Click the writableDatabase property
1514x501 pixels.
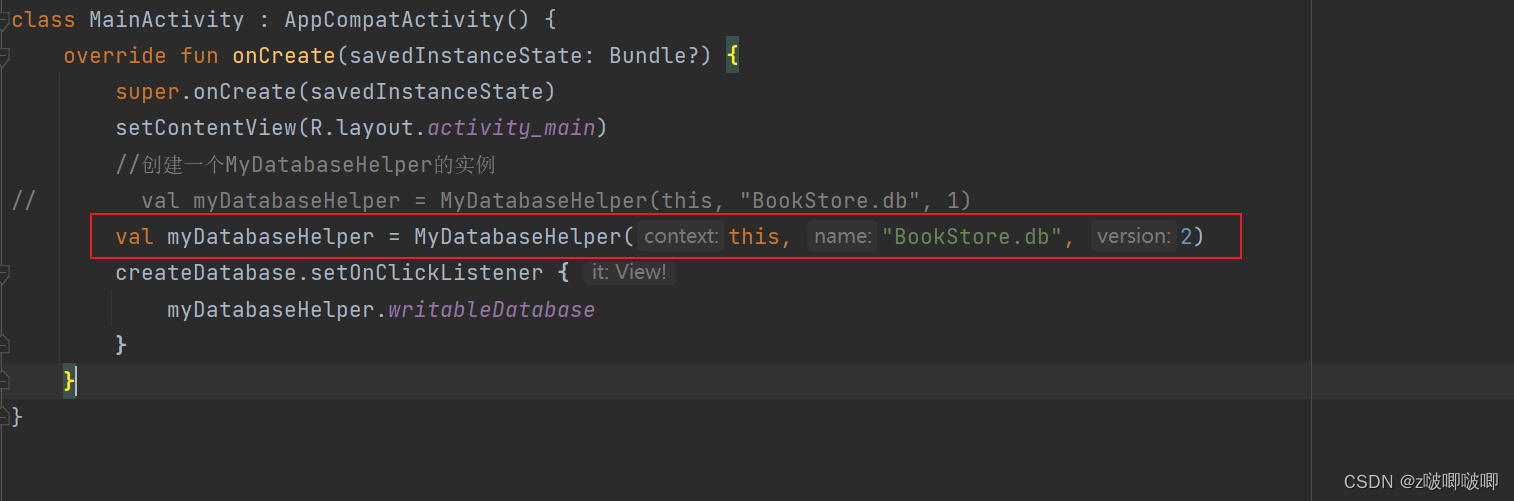(491, 310)
